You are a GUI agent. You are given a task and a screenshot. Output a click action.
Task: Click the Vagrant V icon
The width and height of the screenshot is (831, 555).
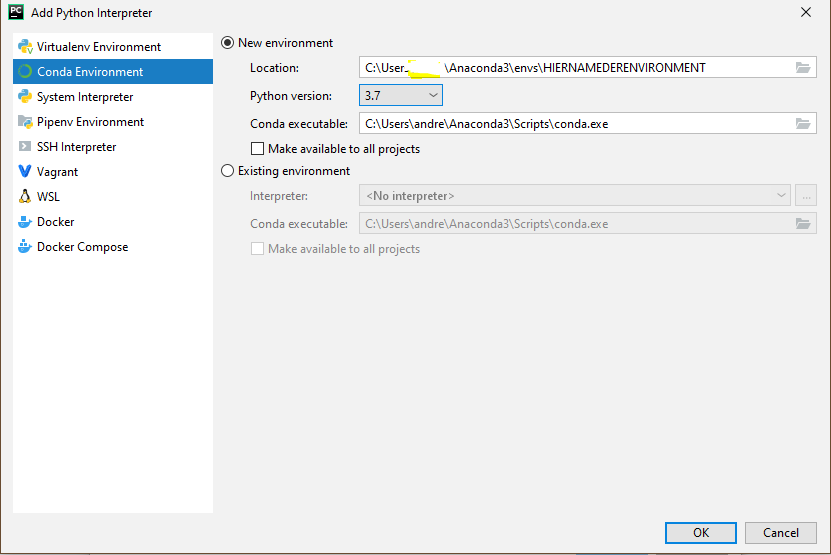coord(25,171)
